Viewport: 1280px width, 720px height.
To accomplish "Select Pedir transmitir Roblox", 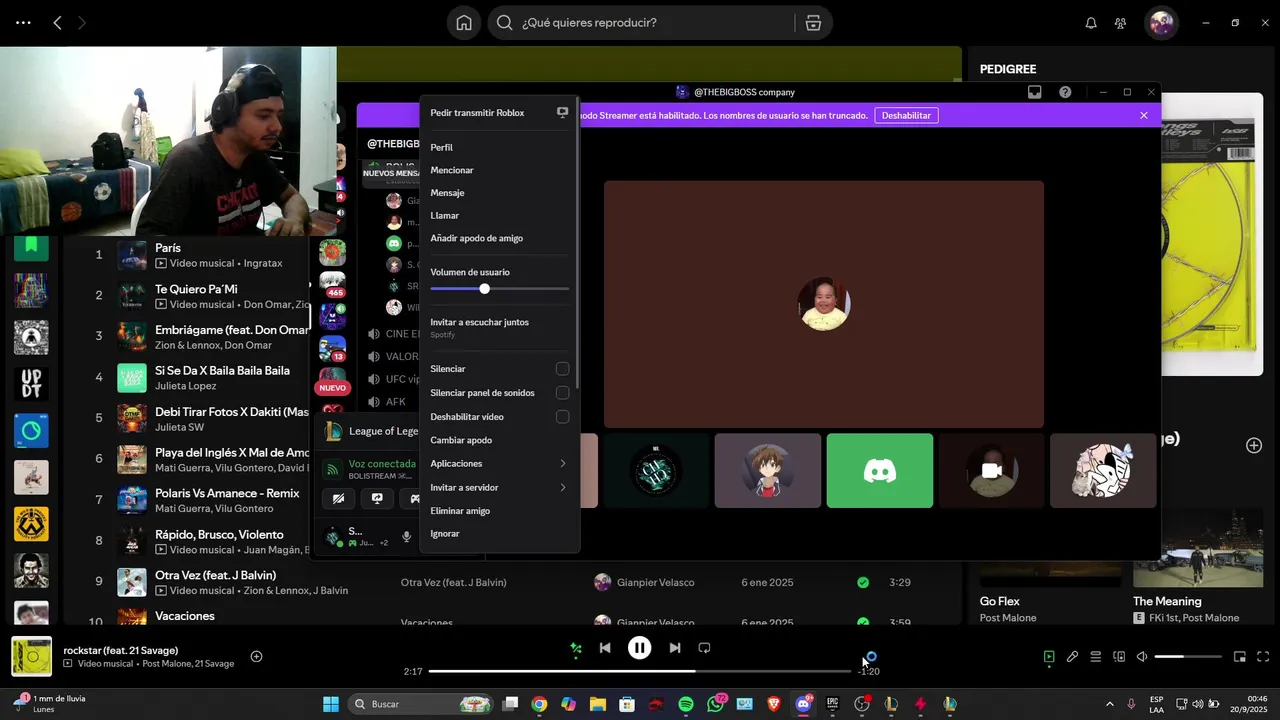I will (x=499, y=113).
